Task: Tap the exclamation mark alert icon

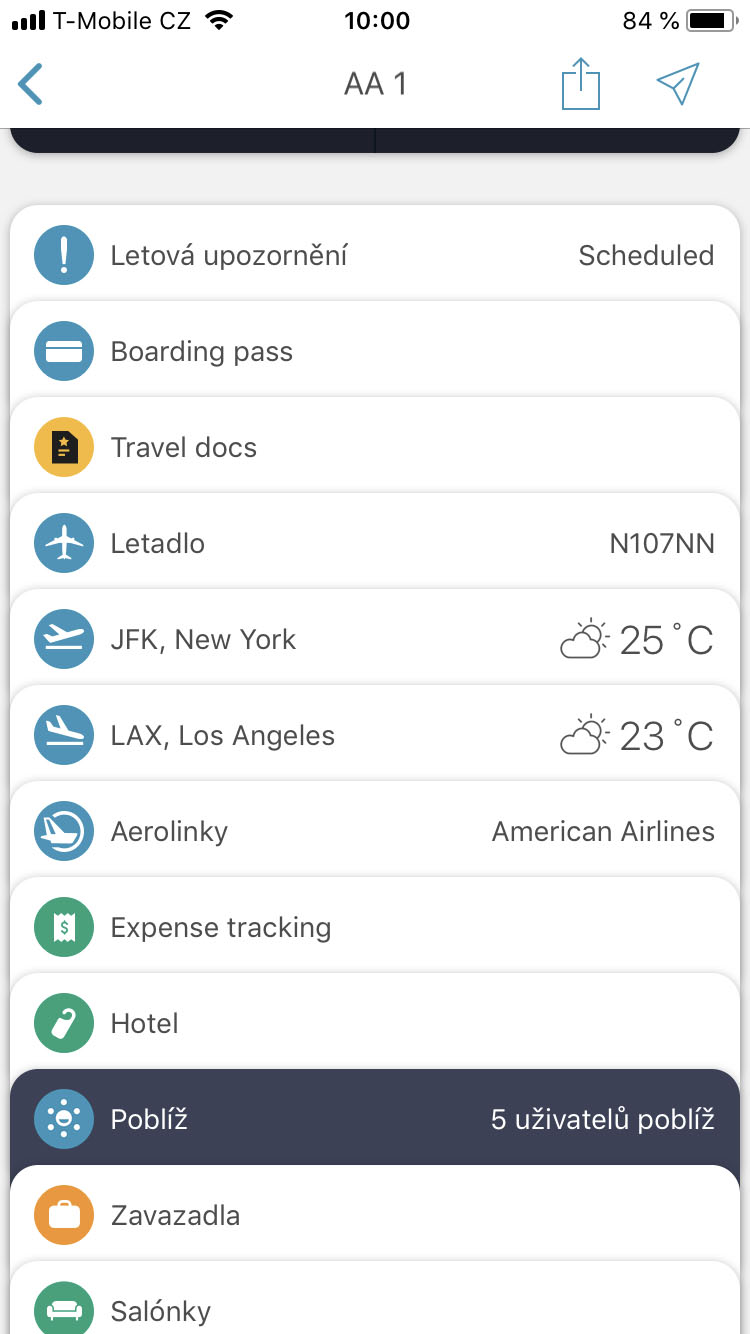Action: tap(64, 256)
